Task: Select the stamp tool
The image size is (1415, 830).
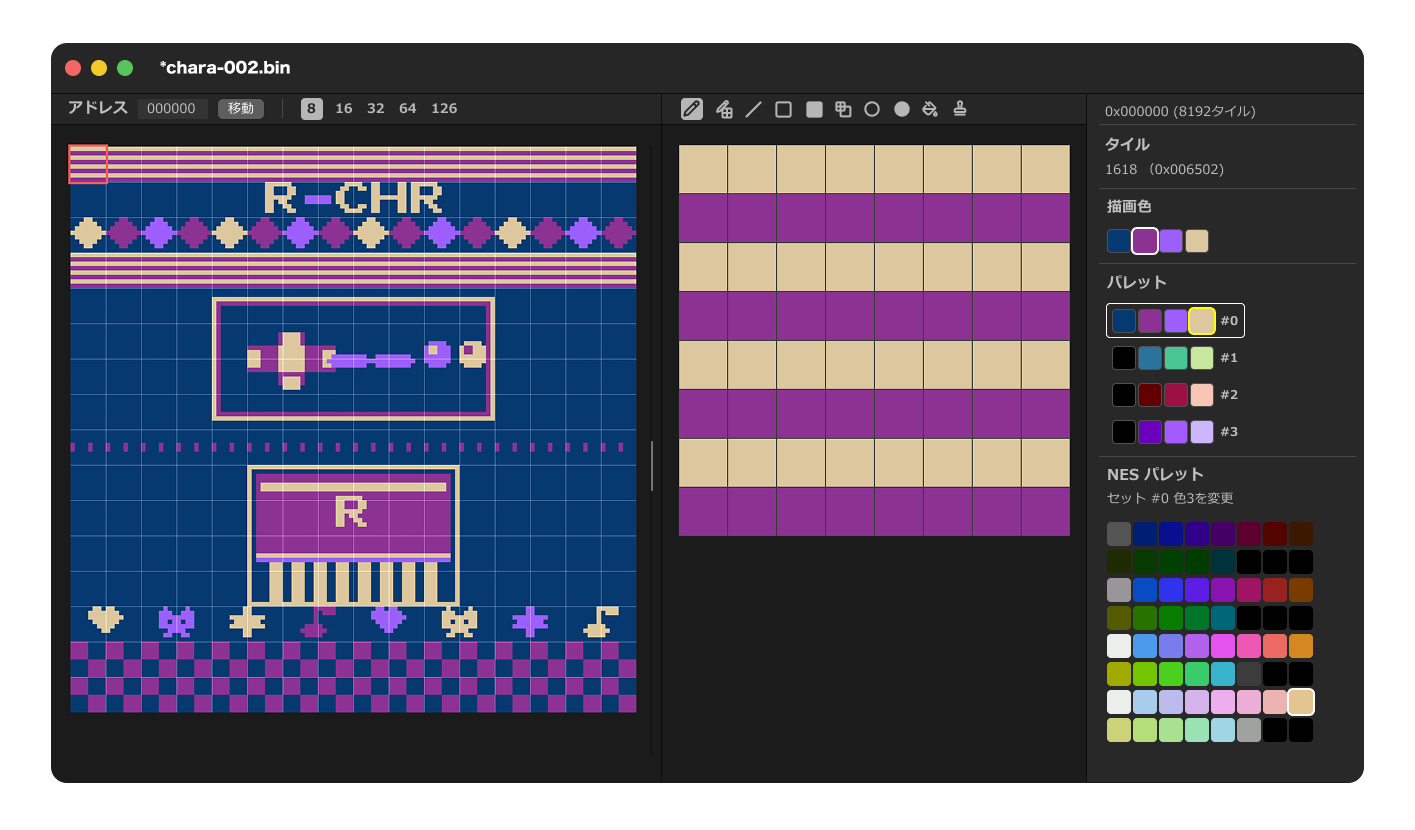Action: 960,109
